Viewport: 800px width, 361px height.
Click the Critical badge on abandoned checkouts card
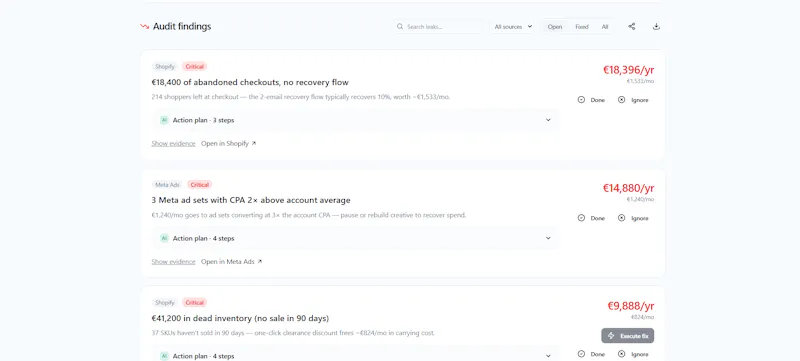[194, 67]
